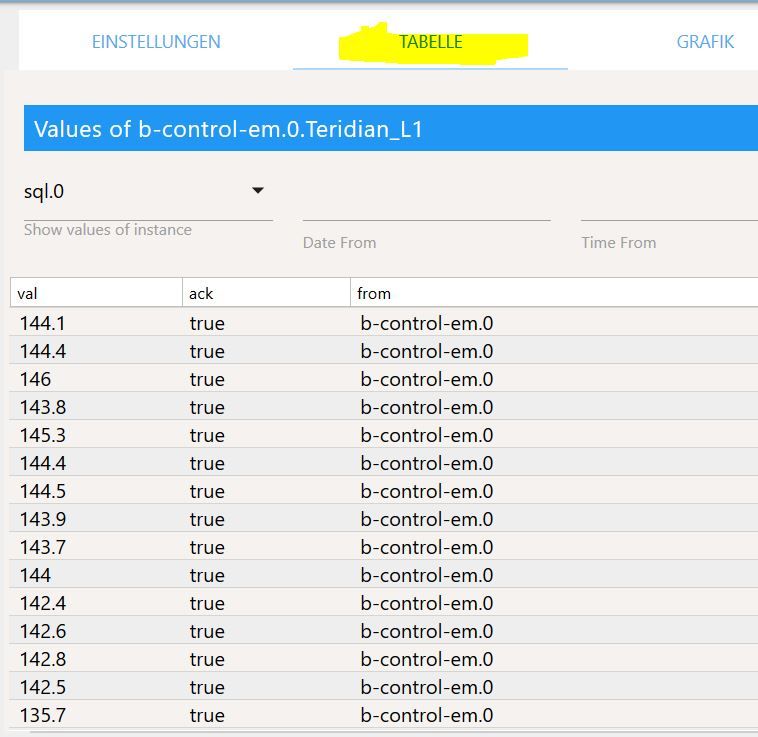The height and width of the screenshot is (737, 758).
Task: Click the ack true cell in the 135.7 row
Action: pyautogui.click(x=207, y=716)
